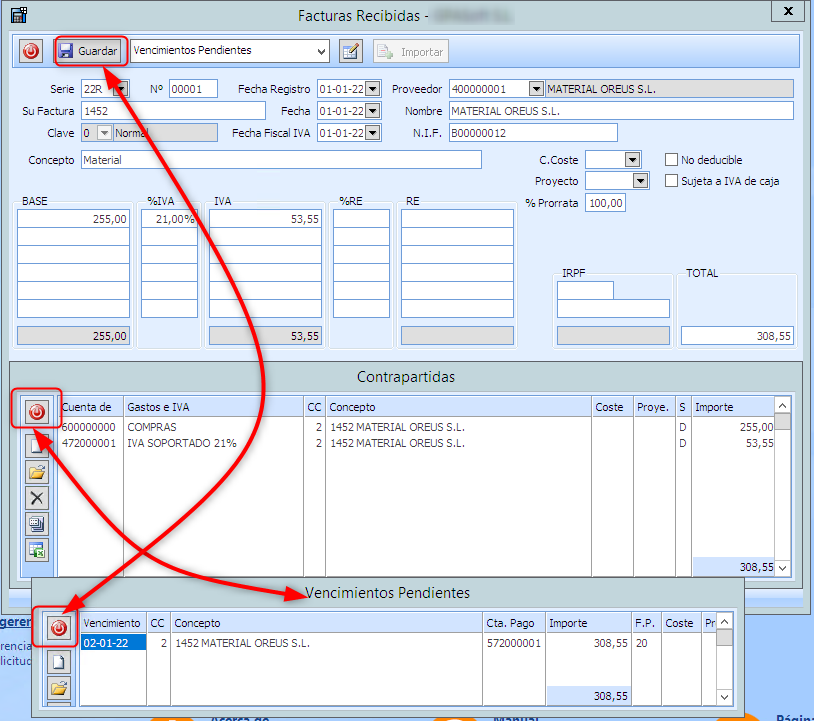The image size is (814, 721).
Task: Click red power icon in Vencimientos Pendientes panel
Action: (58, 628)
